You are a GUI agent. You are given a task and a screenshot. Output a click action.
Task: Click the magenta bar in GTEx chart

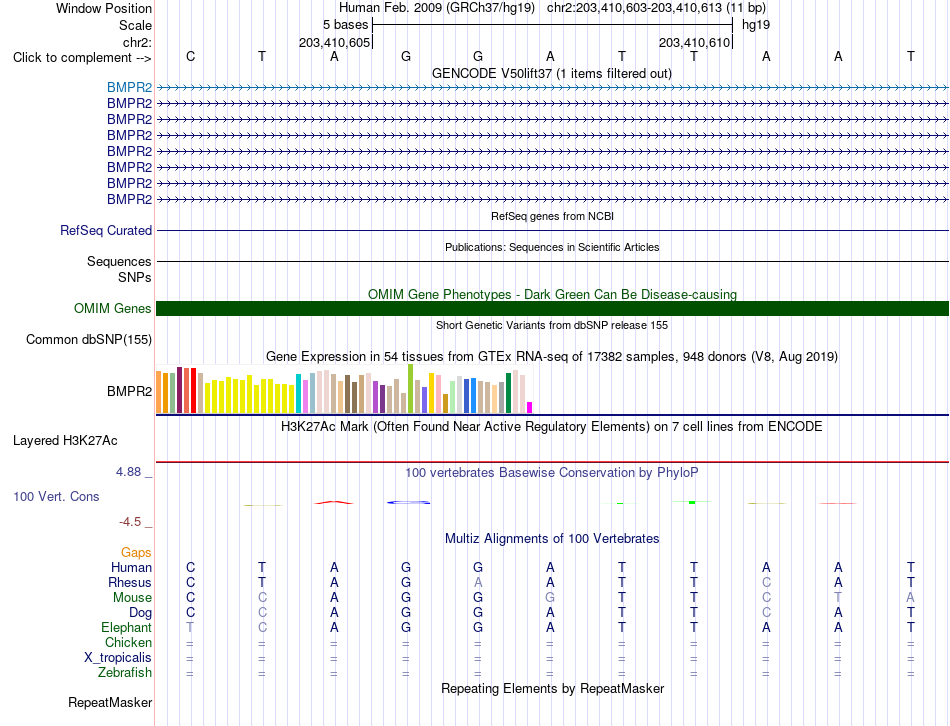pos(530,407)
